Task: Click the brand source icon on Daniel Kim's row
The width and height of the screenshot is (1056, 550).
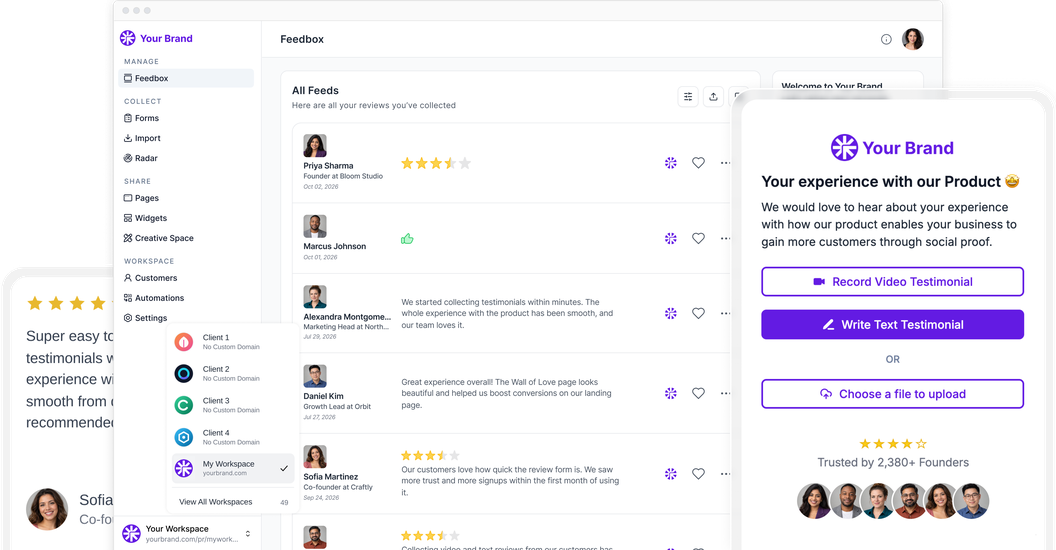Action: click(671, 393)
